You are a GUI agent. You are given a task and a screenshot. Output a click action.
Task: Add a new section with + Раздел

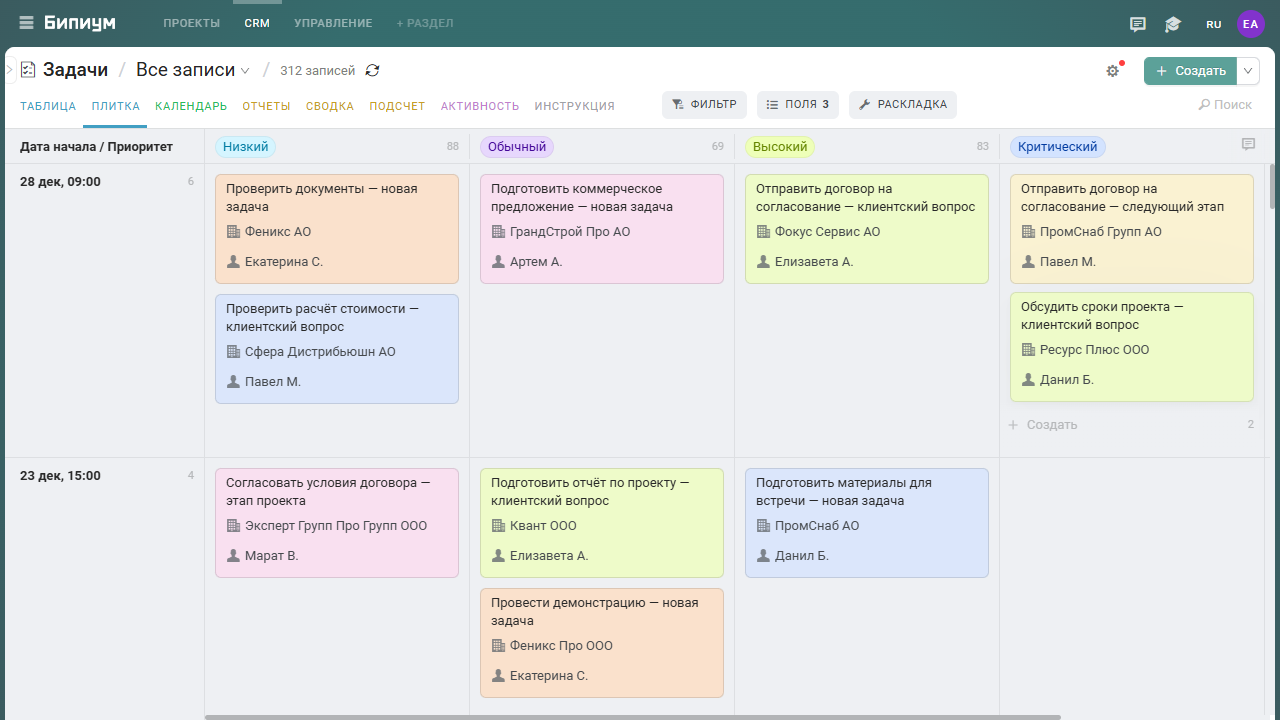click(x=425, y=23)
